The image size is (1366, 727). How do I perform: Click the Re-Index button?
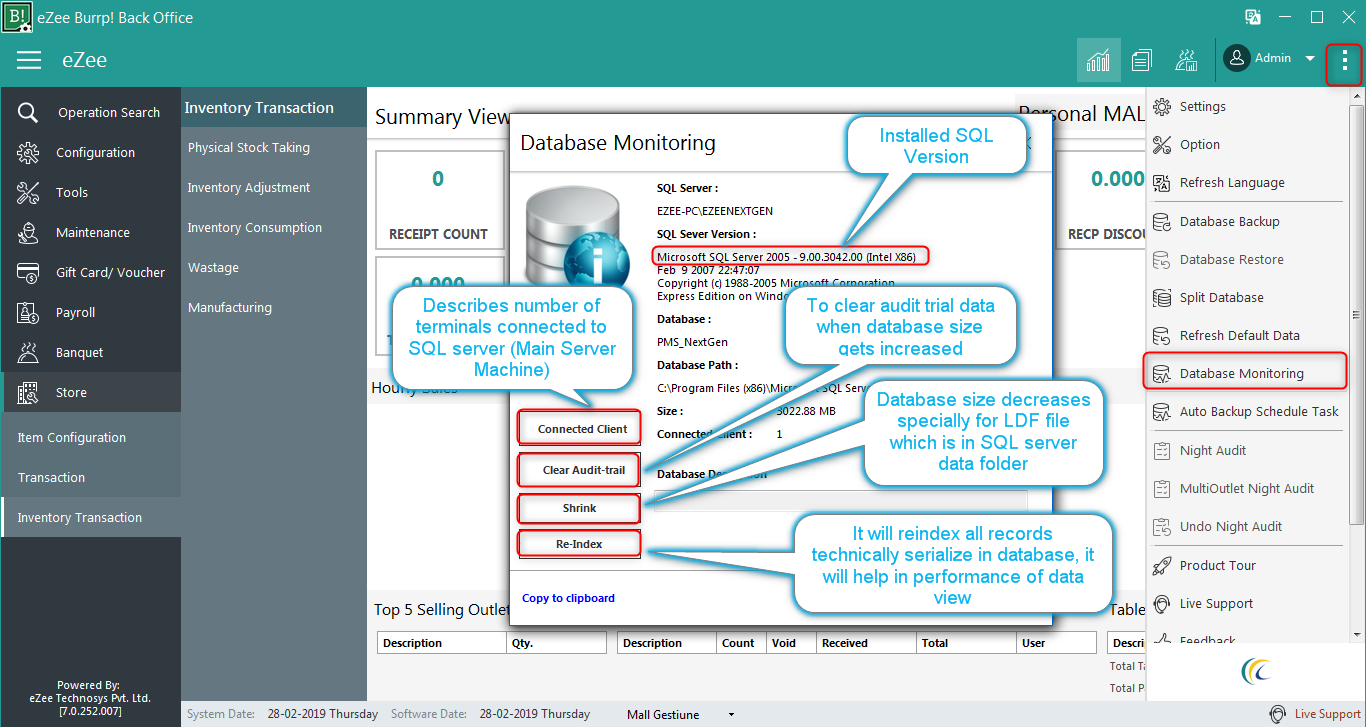(x=579, y=545)
